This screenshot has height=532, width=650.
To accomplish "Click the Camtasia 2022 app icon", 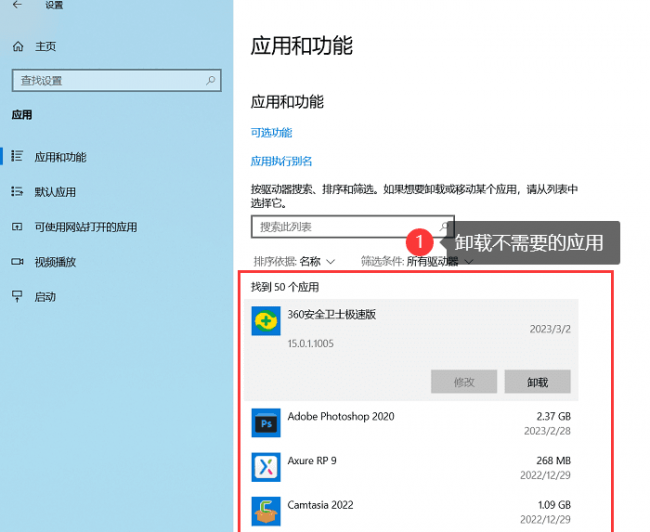I will pyautogui.click(x=266, y=511).
